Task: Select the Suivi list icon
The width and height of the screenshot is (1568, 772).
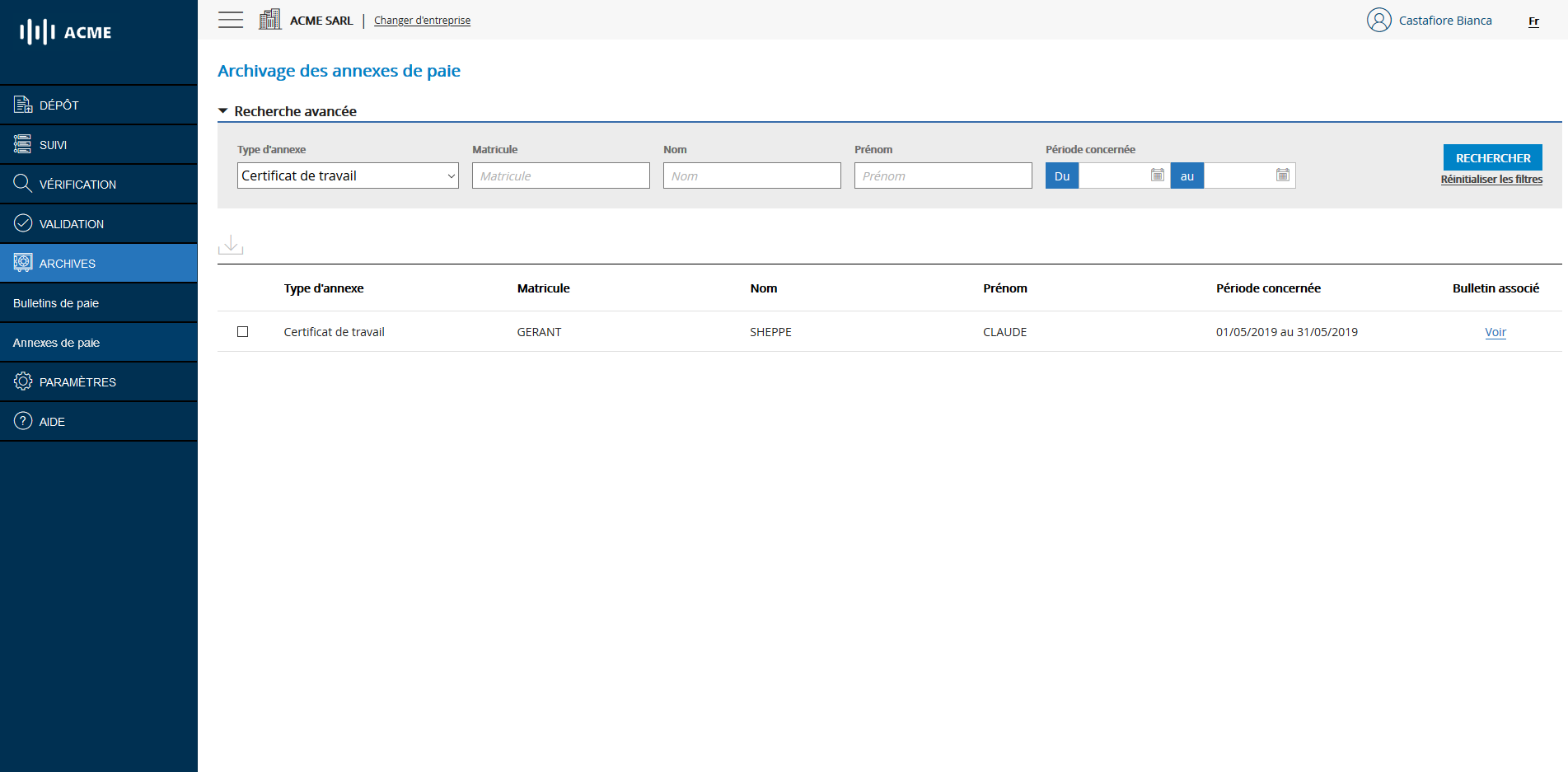Action: click(21, 144)
